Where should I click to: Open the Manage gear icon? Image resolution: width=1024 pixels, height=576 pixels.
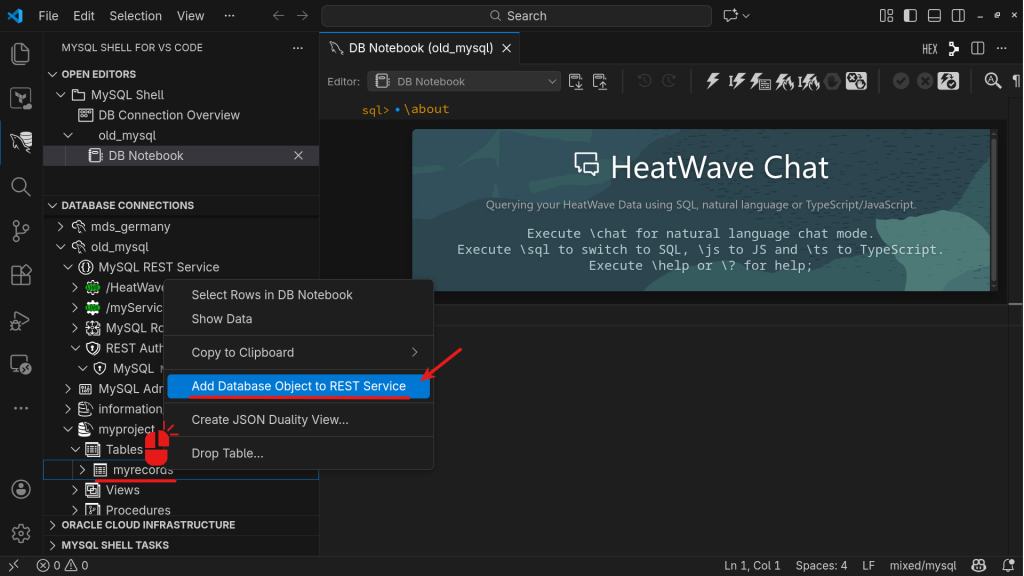[21, 534]
